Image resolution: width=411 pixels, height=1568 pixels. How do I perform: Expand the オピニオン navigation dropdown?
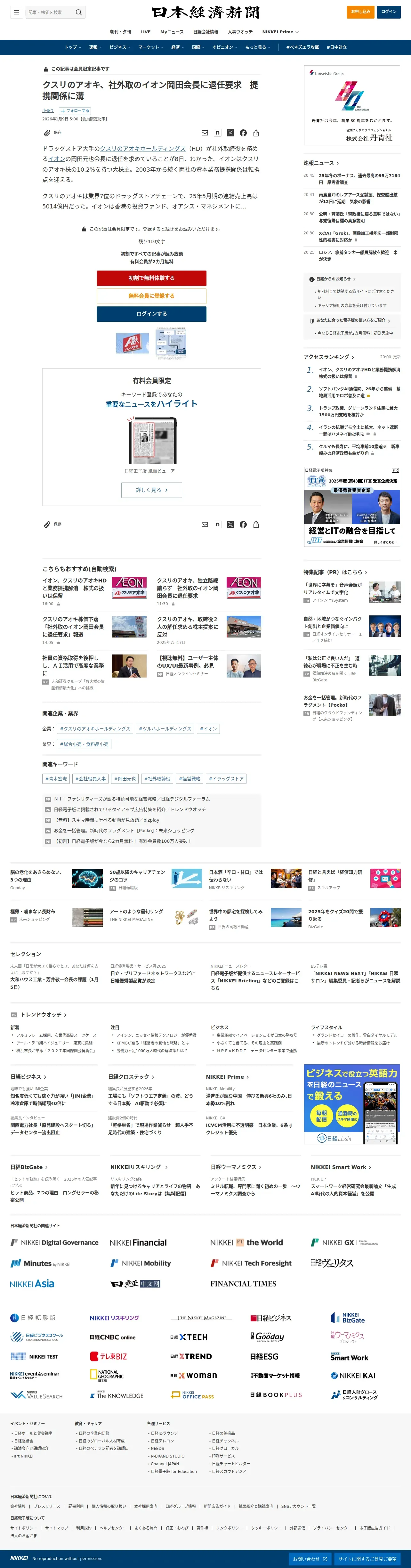(225, 47)
